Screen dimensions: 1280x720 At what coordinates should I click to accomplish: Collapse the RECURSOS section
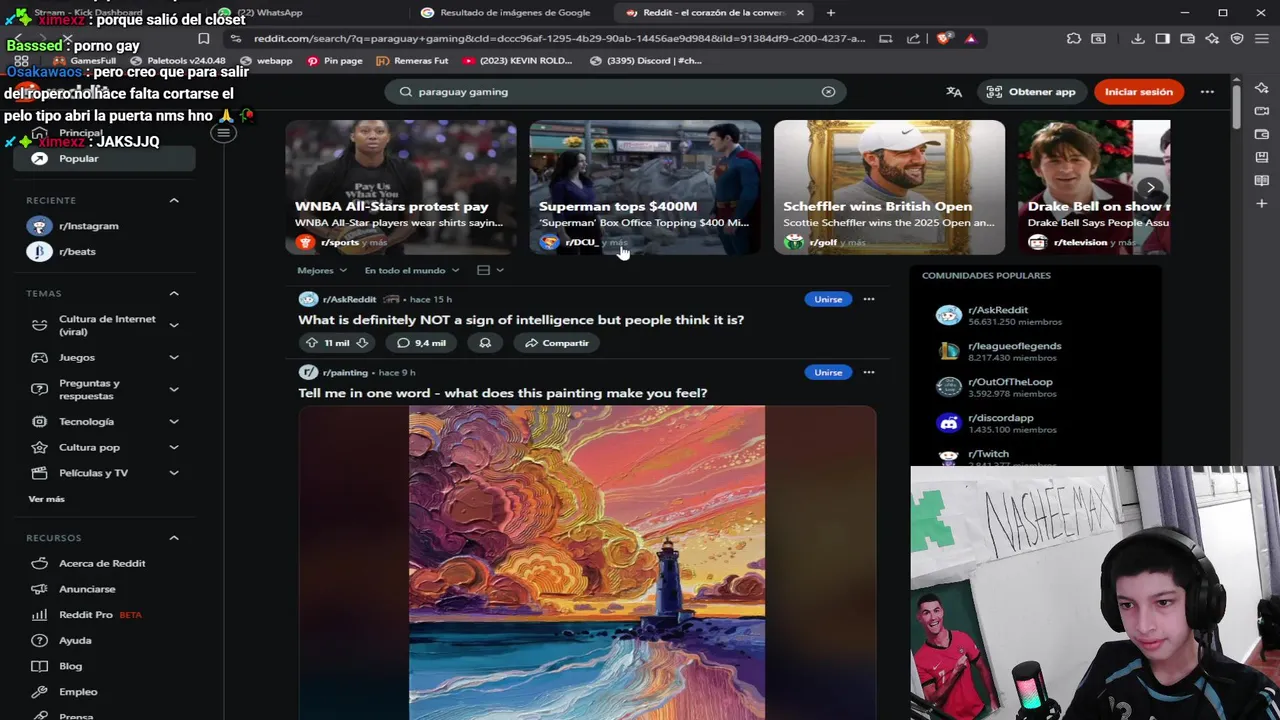(174, 538)
